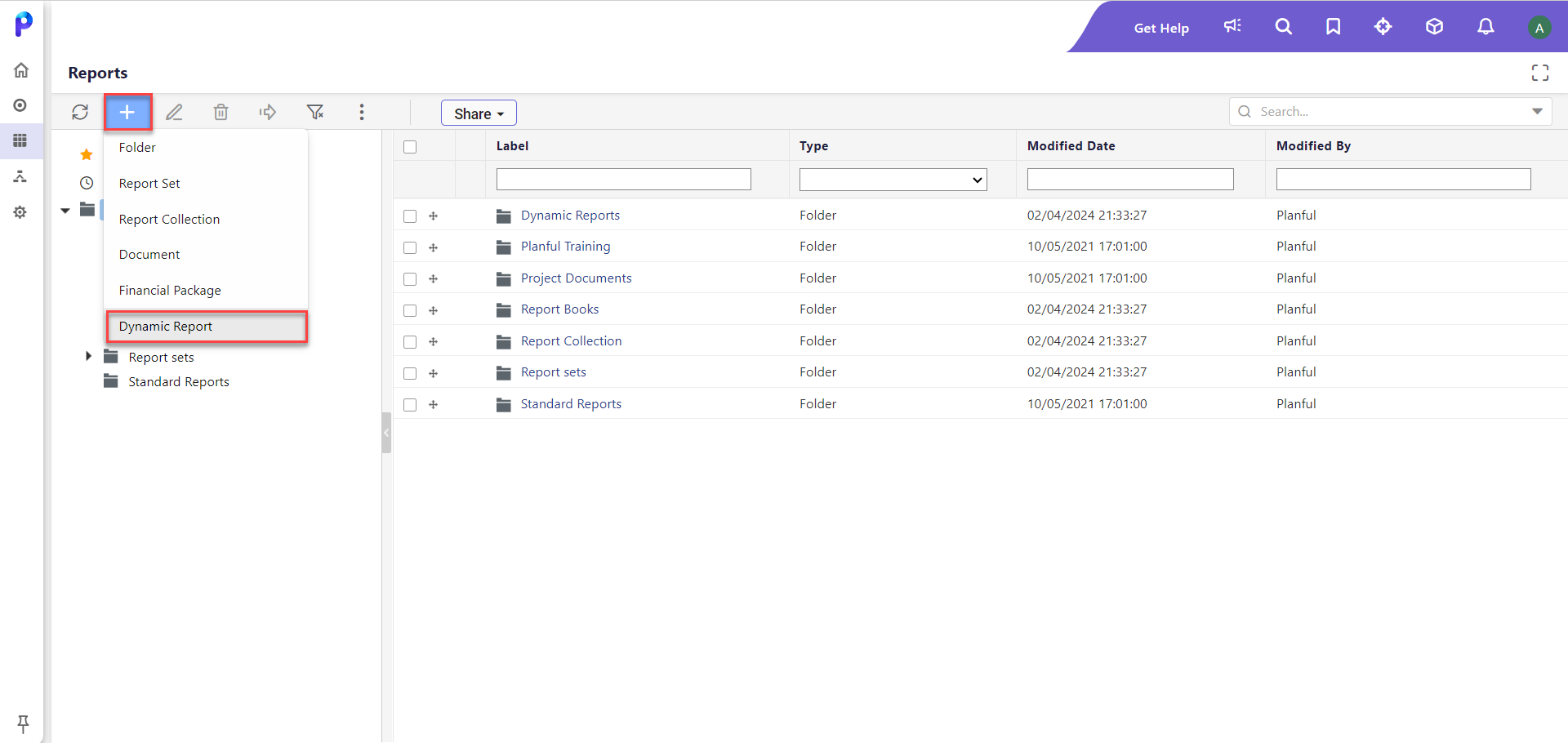
Task: Open the Dynamic Reports folder link
Action: tap(570, 216)
